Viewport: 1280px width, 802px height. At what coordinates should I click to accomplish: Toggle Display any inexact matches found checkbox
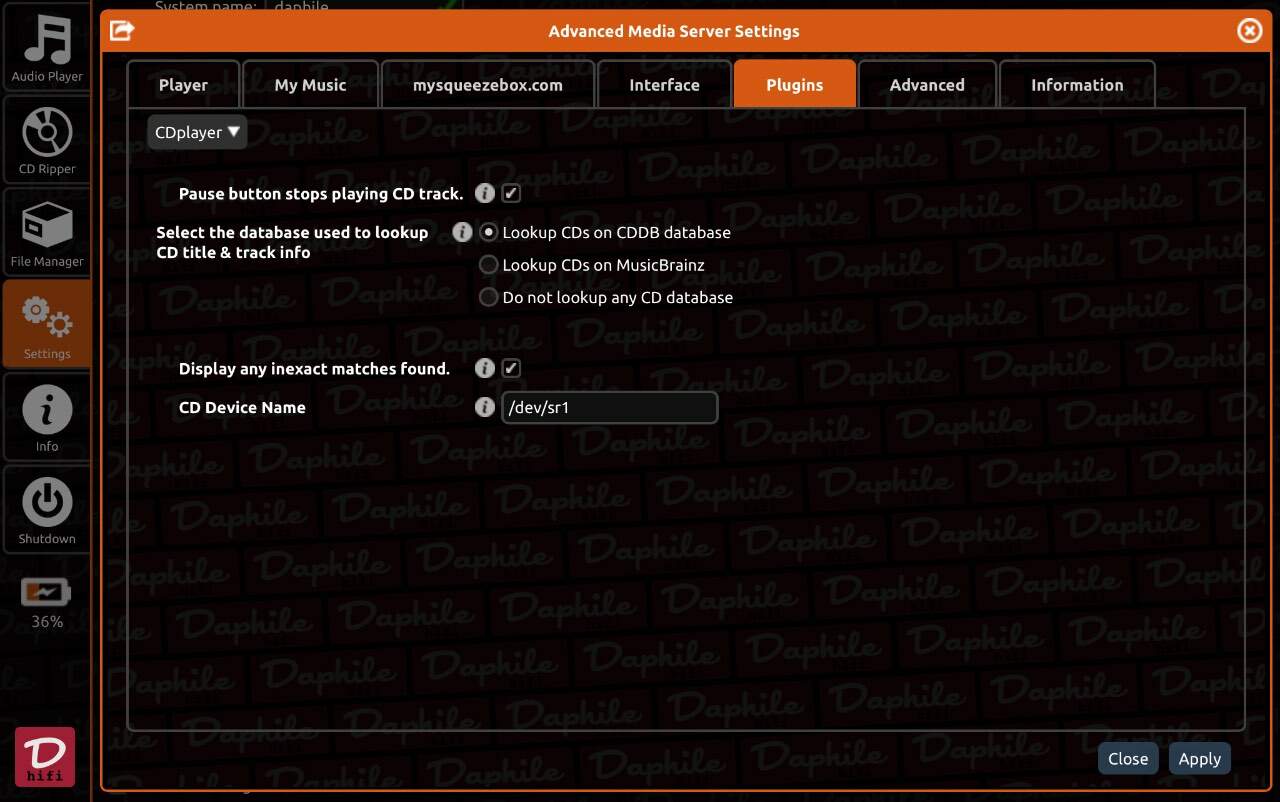tap(511, 368)
